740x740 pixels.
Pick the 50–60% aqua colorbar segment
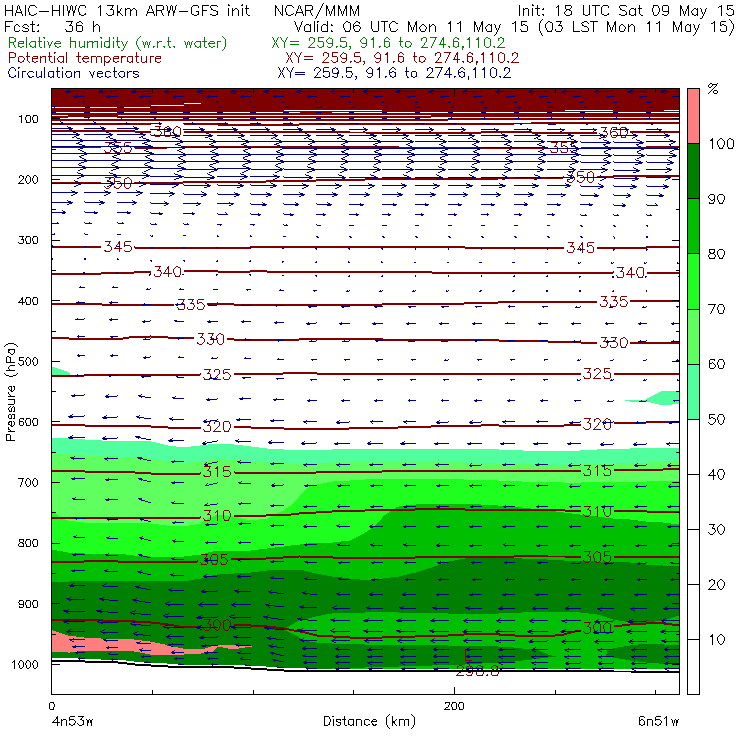[693, 392]
